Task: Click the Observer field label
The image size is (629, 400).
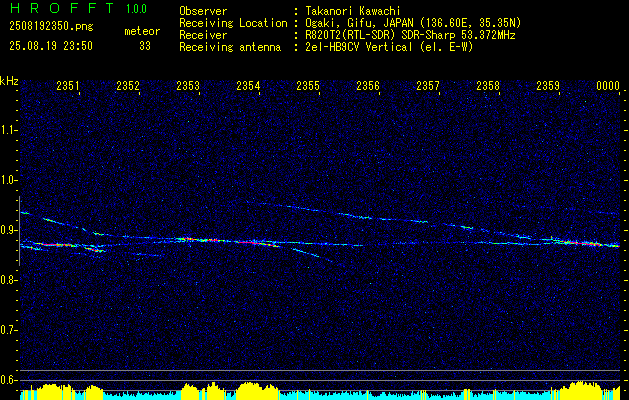Action: [203, 11]
